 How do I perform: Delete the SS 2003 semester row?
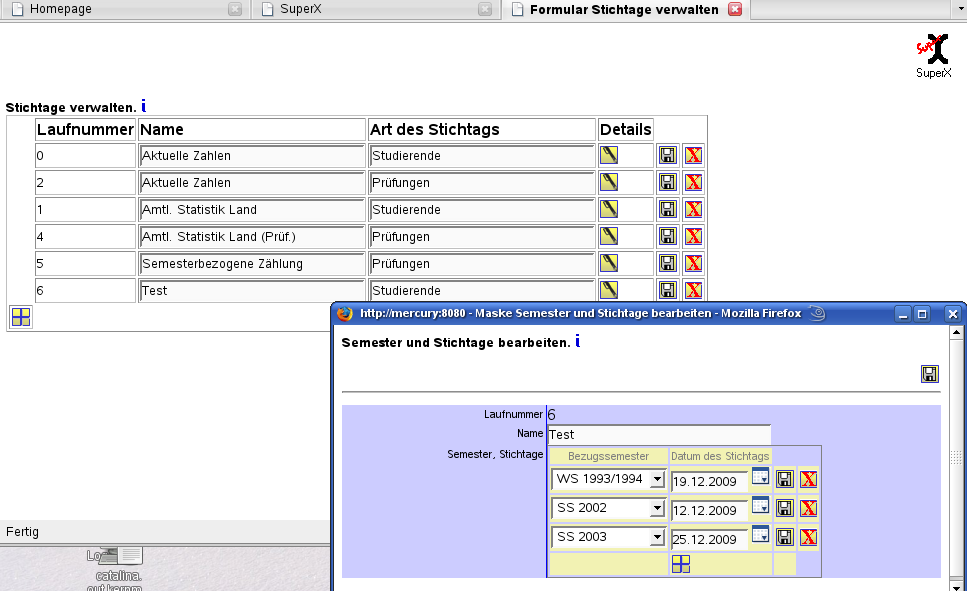pyautogui.click(x=808, y=537)
